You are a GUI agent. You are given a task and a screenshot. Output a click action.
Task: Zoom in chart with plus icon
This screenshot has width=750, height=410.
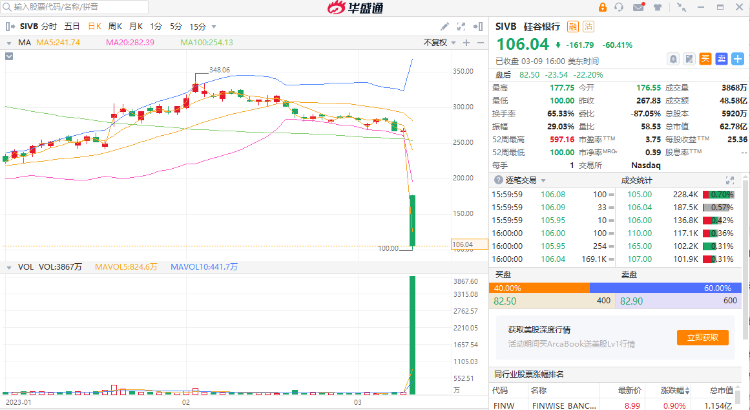(466, 43)
